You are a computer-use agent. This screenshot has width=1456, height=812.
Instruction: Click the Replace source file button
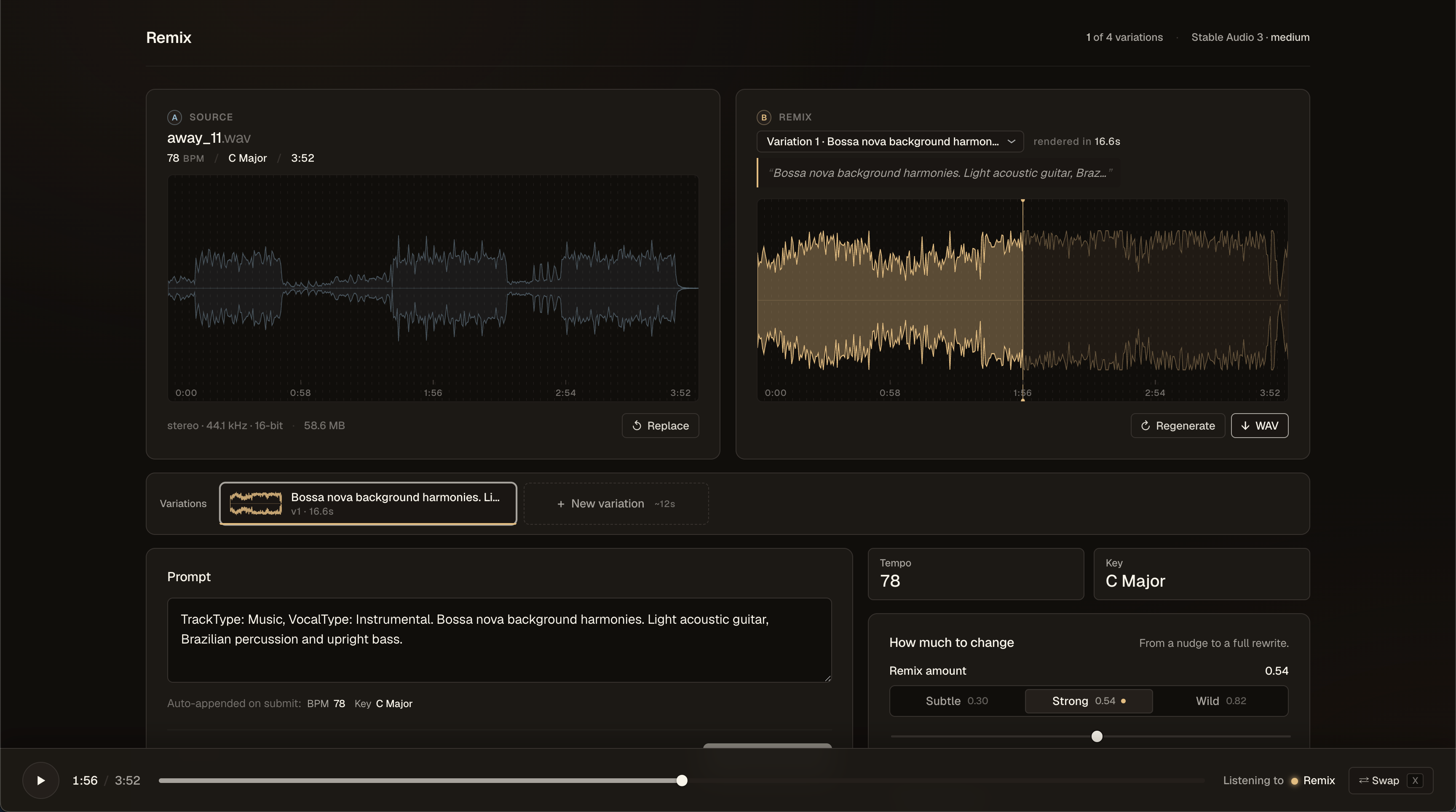tap(660, 425)
